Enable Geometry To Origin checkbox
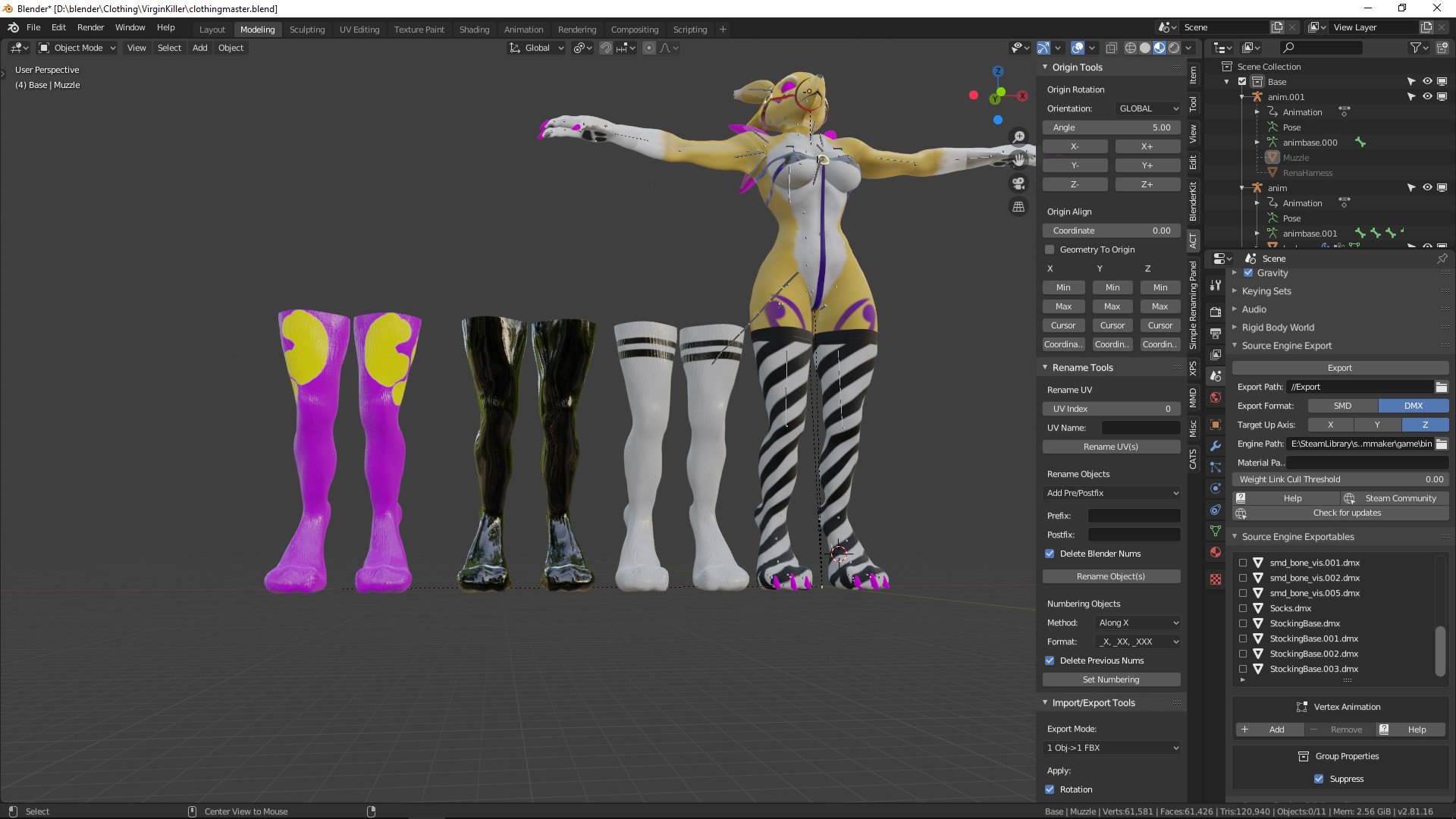The height and width of the screenshot is (819, 1456). [x=1050, y=249]
